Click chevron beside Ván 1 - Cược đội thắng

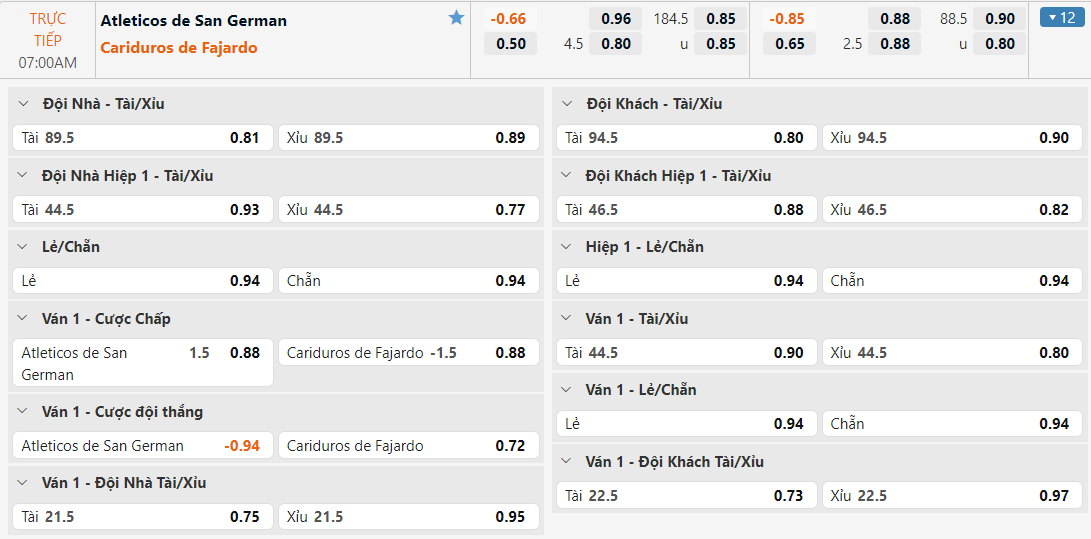tap(24, 412)
